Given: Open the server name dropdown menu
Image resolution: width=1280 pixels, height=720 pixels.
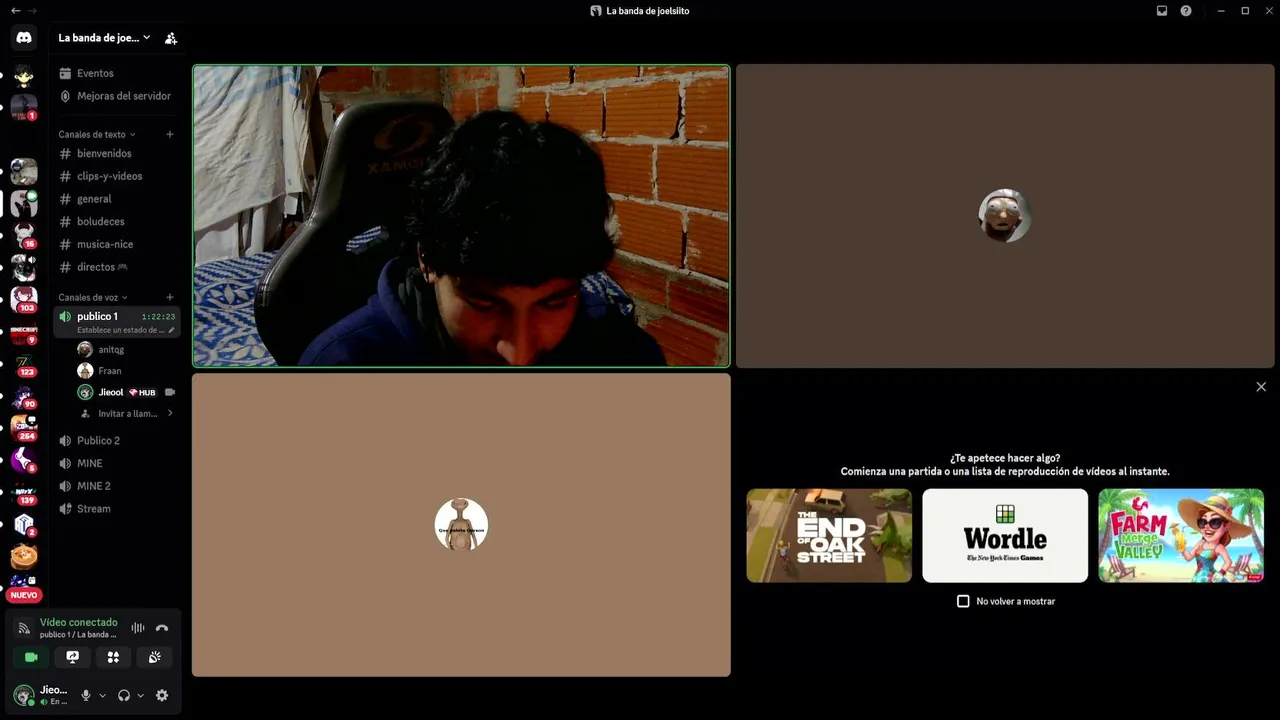Looking at the screenshot, I should coord(105,38).
